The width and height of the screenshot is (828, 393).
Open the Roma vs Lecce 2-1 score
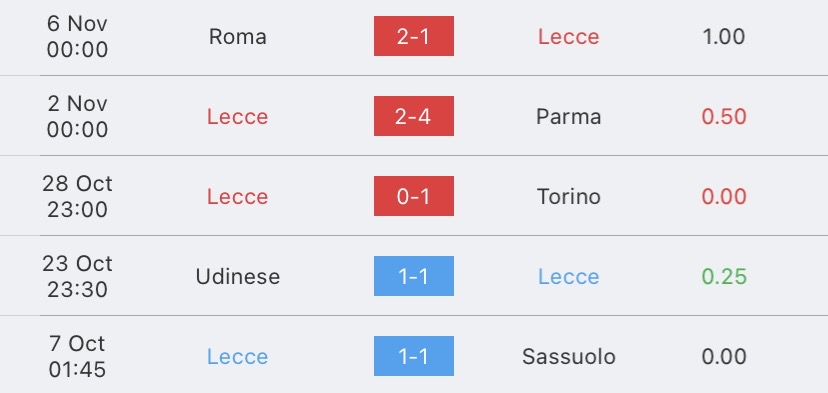pyautogui.click(x=413, y=36)
